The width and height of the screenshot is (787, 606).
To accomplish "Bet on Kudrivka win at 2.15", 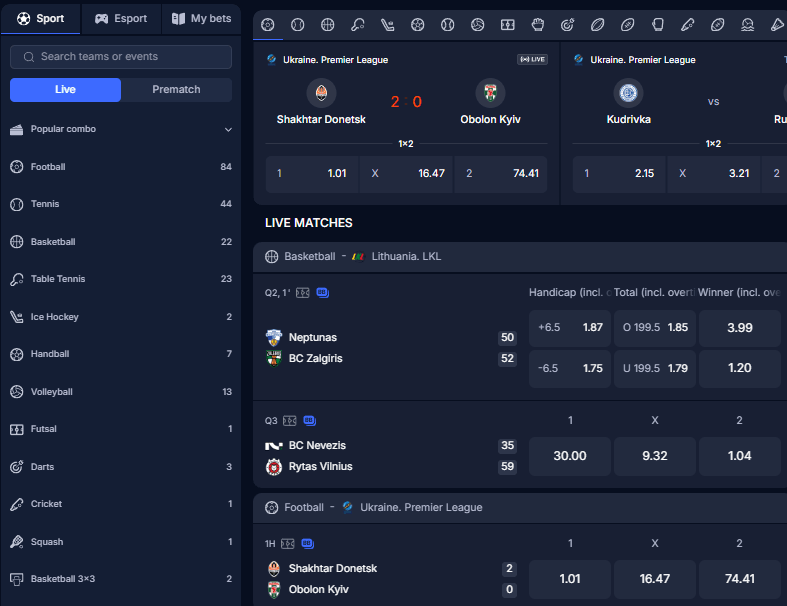I will pyautogui.click(x=619, y=174).
